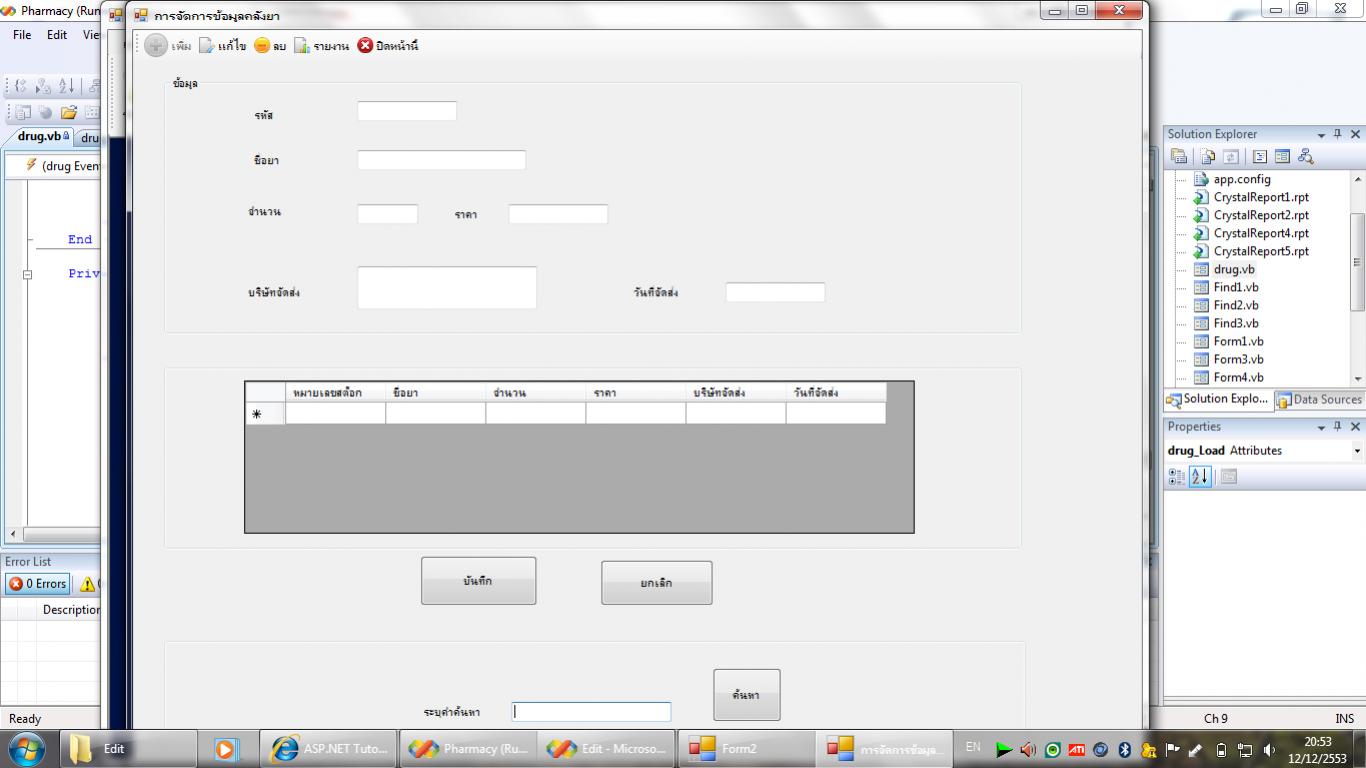Open the File menu in Visual Studio

pos(22,34)
